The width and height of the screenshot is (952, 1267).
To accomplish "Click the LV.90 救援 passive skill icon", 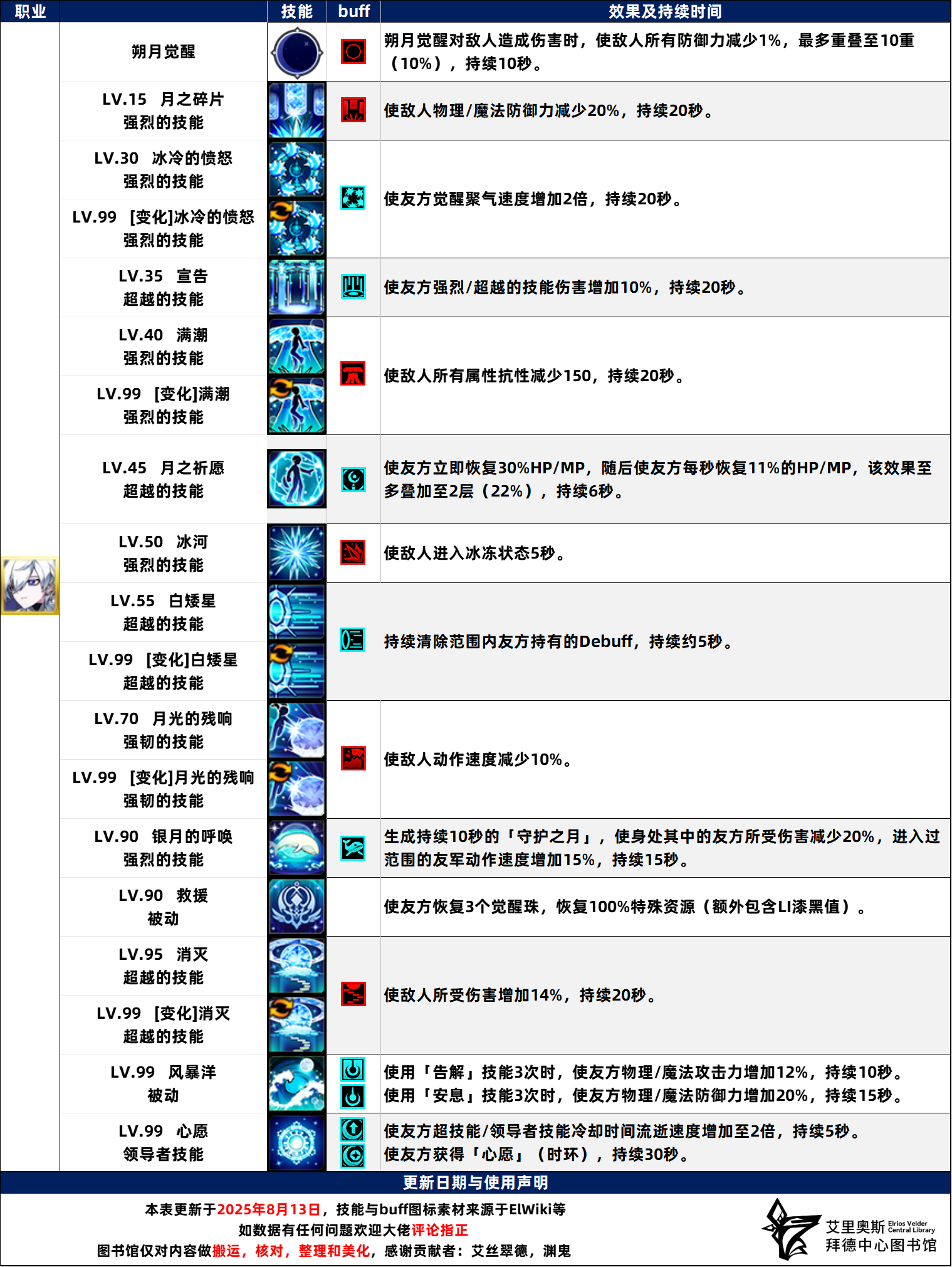I will (296, 907).
